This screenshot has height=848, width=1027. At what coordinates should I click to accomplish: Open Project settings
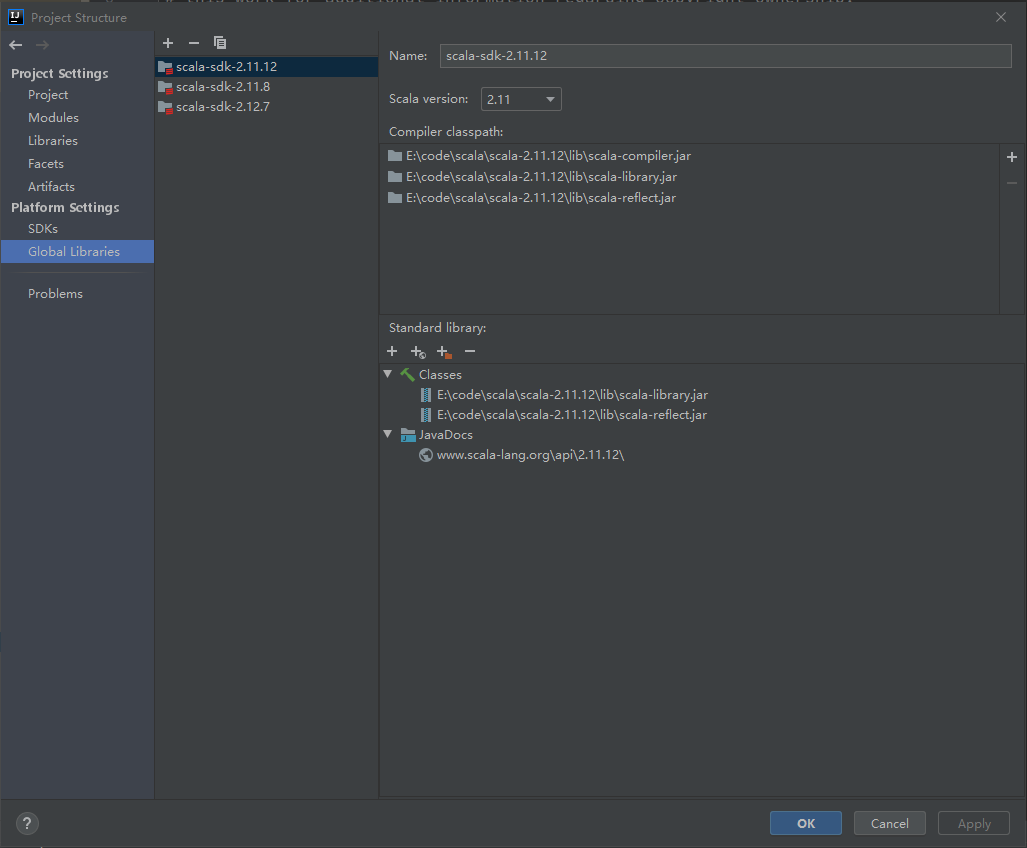click(48, 95)
